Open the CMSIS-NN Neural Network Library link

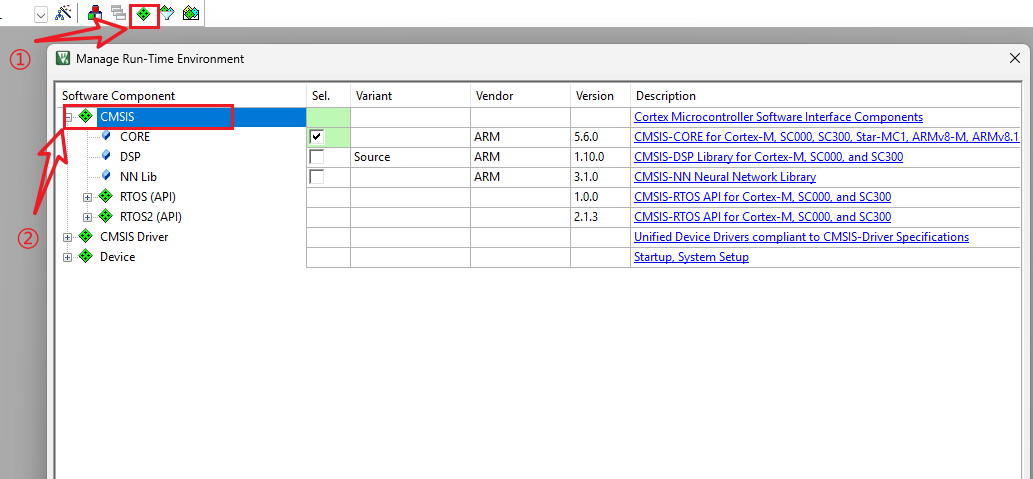[725, 177]
